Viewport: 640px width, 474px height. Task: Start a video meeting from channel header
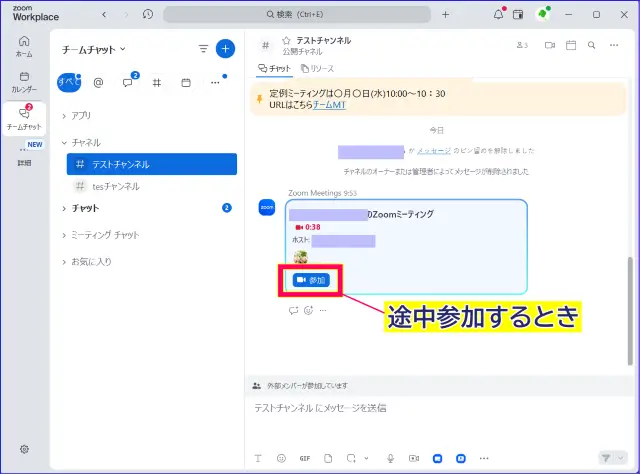coord(550,45)
